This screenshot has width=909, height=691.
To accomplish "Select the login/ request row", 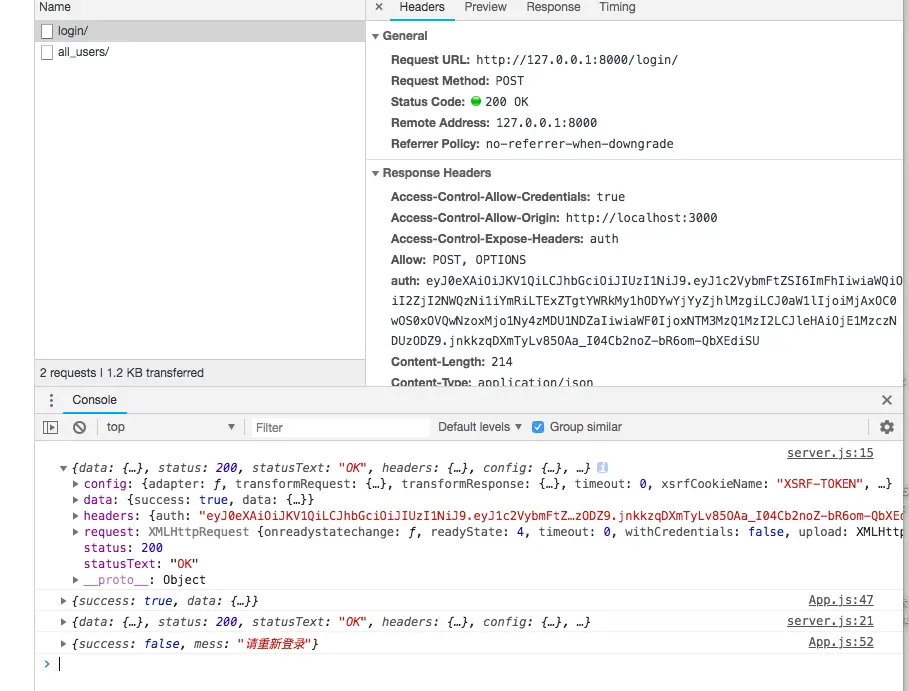I will pos(200,31).
